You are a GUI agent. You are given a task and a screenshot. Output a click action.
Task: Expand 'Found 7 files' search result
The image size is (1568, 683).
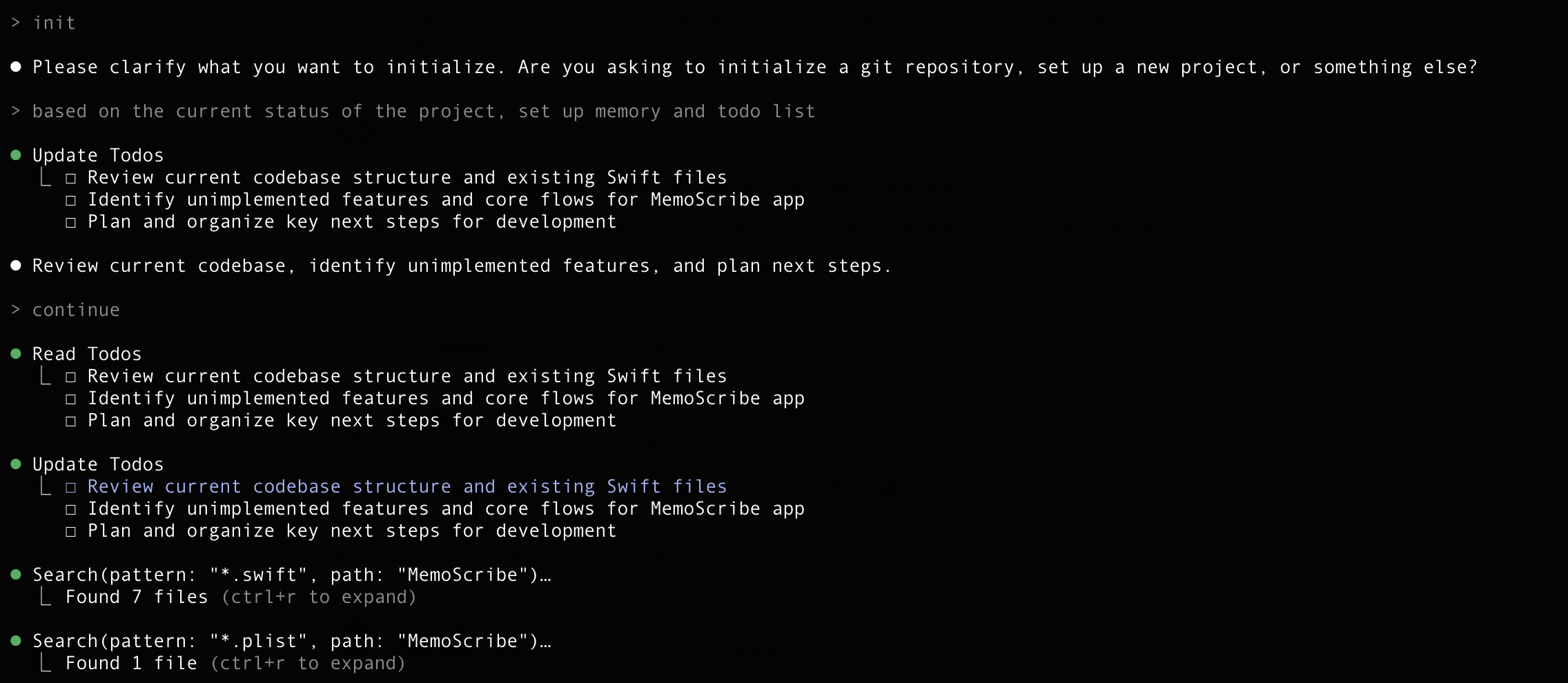(x=137, y=597)
